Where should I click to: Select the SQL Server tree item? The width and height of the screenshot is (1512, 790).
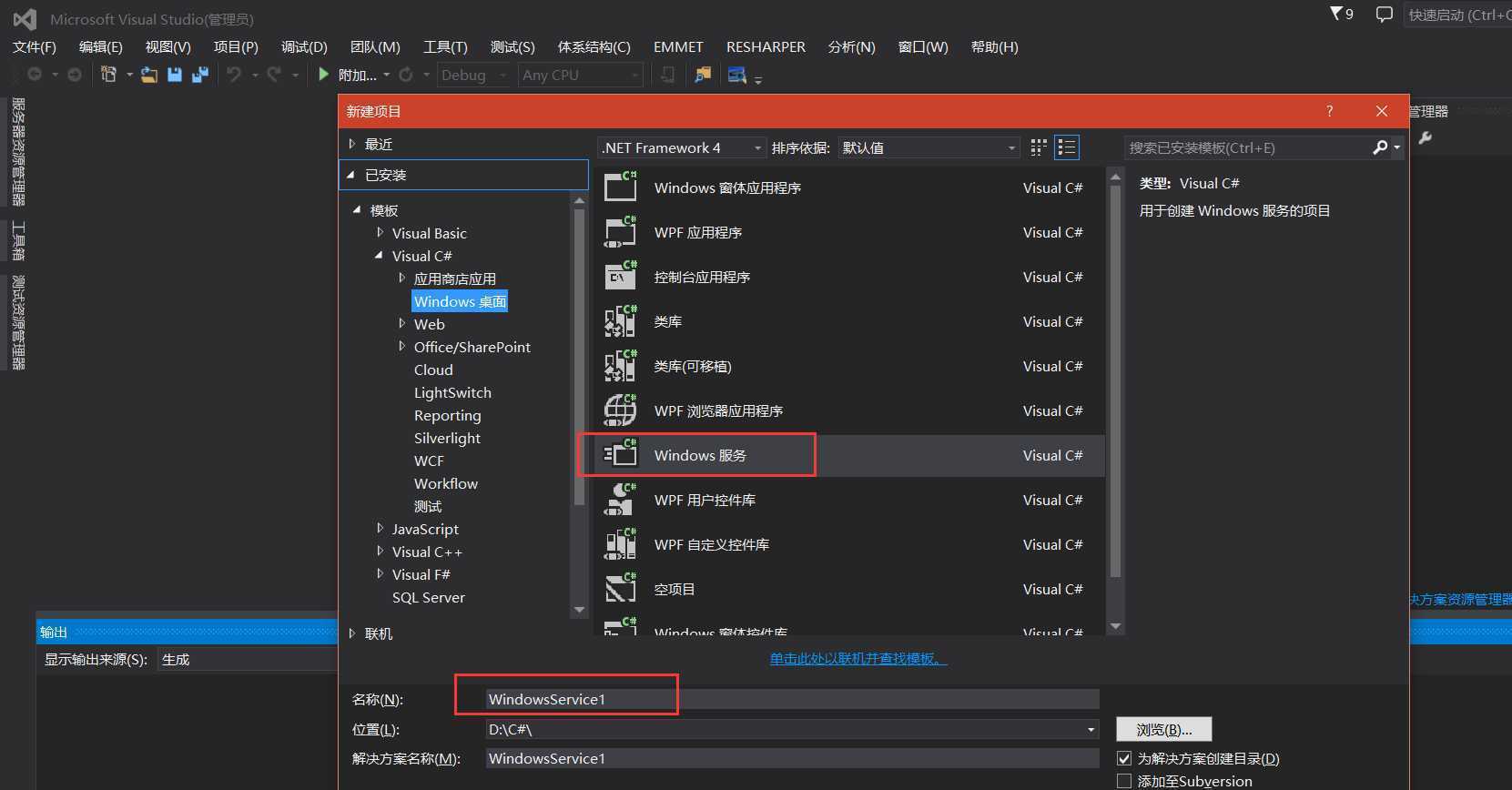(428, 597)
